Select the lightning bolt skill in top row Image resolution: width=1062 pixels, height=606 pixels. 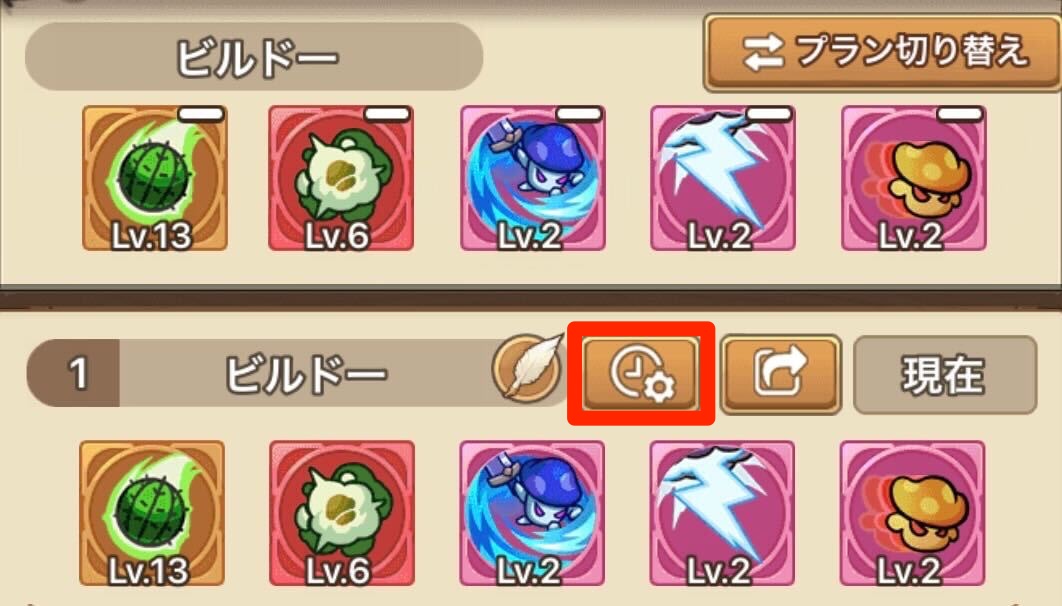[x=723, y=178]
